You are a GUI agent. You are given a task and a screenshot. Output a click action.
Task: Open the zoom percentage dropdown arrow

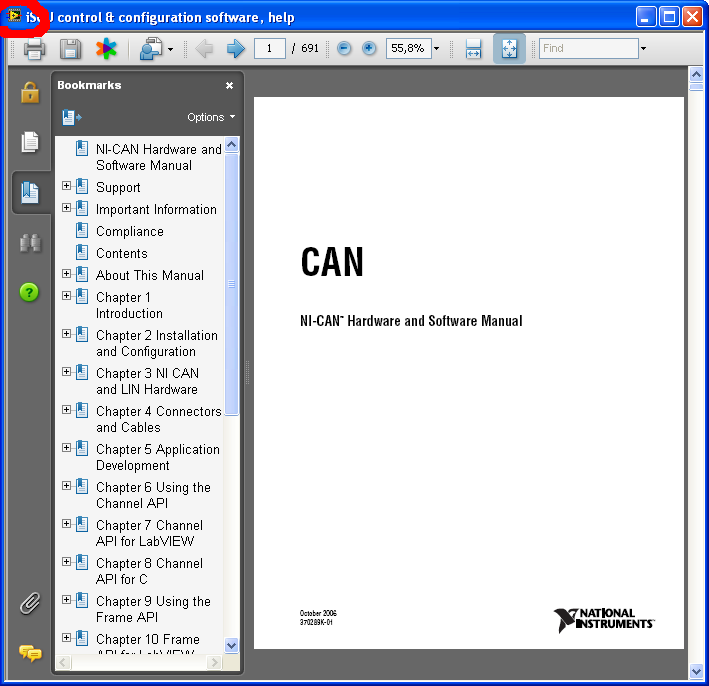pyautogui.click(x=436, y=48)
